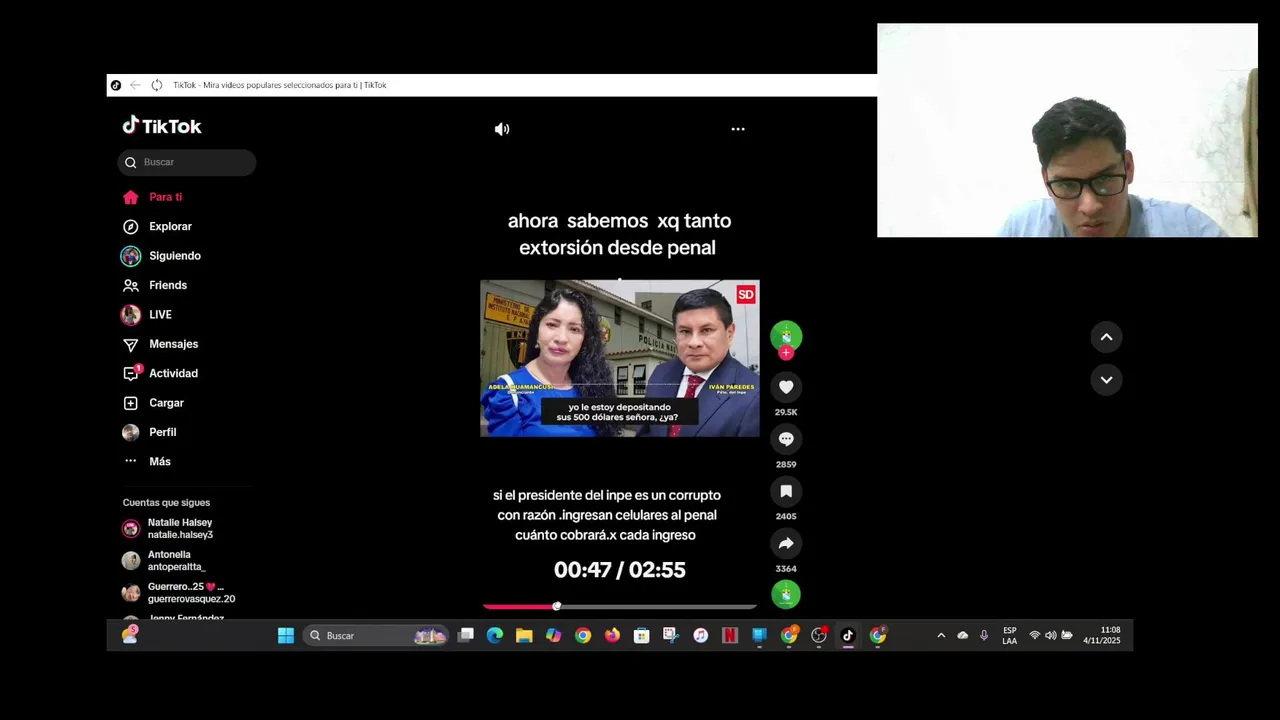Screen dimensions: 1280x720
Task: Click the Friends people icon
Action: 130,285
